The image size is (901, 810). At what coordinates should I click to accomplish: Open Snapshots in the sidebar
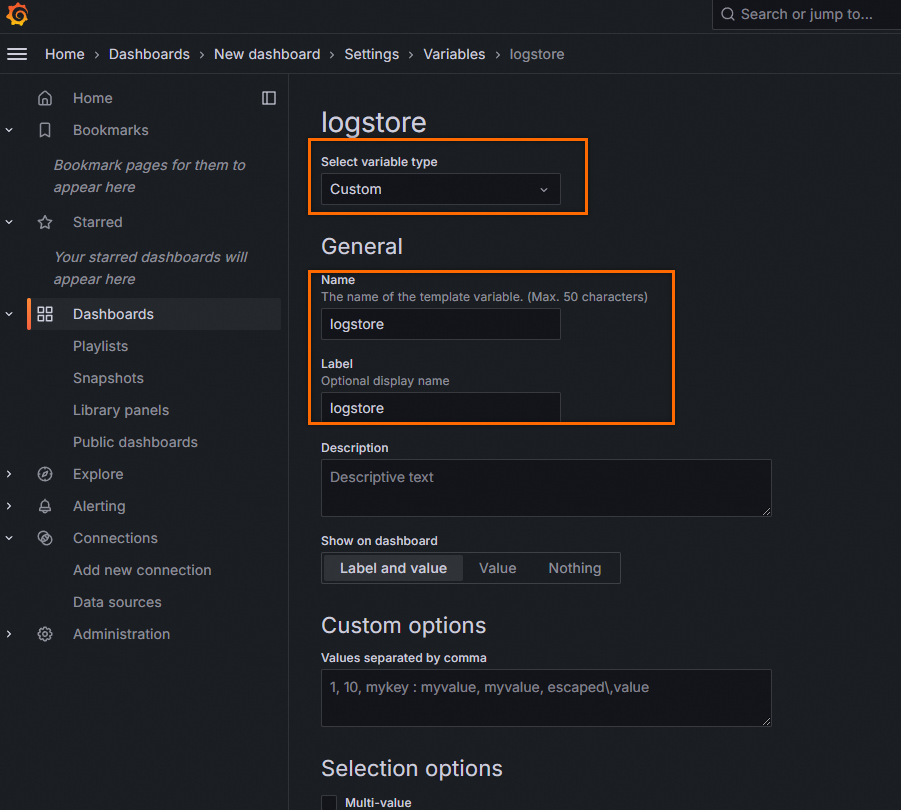click(x=108, y=378)
